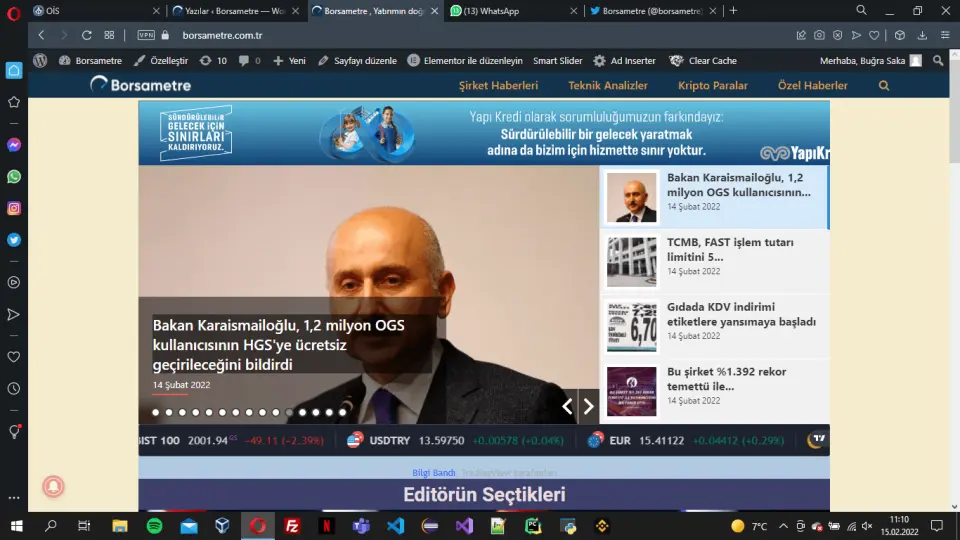The width and height of the screenshot is (960, 540).
Task: Click the site search magnifier icon
Action: (x=883, y=86)
